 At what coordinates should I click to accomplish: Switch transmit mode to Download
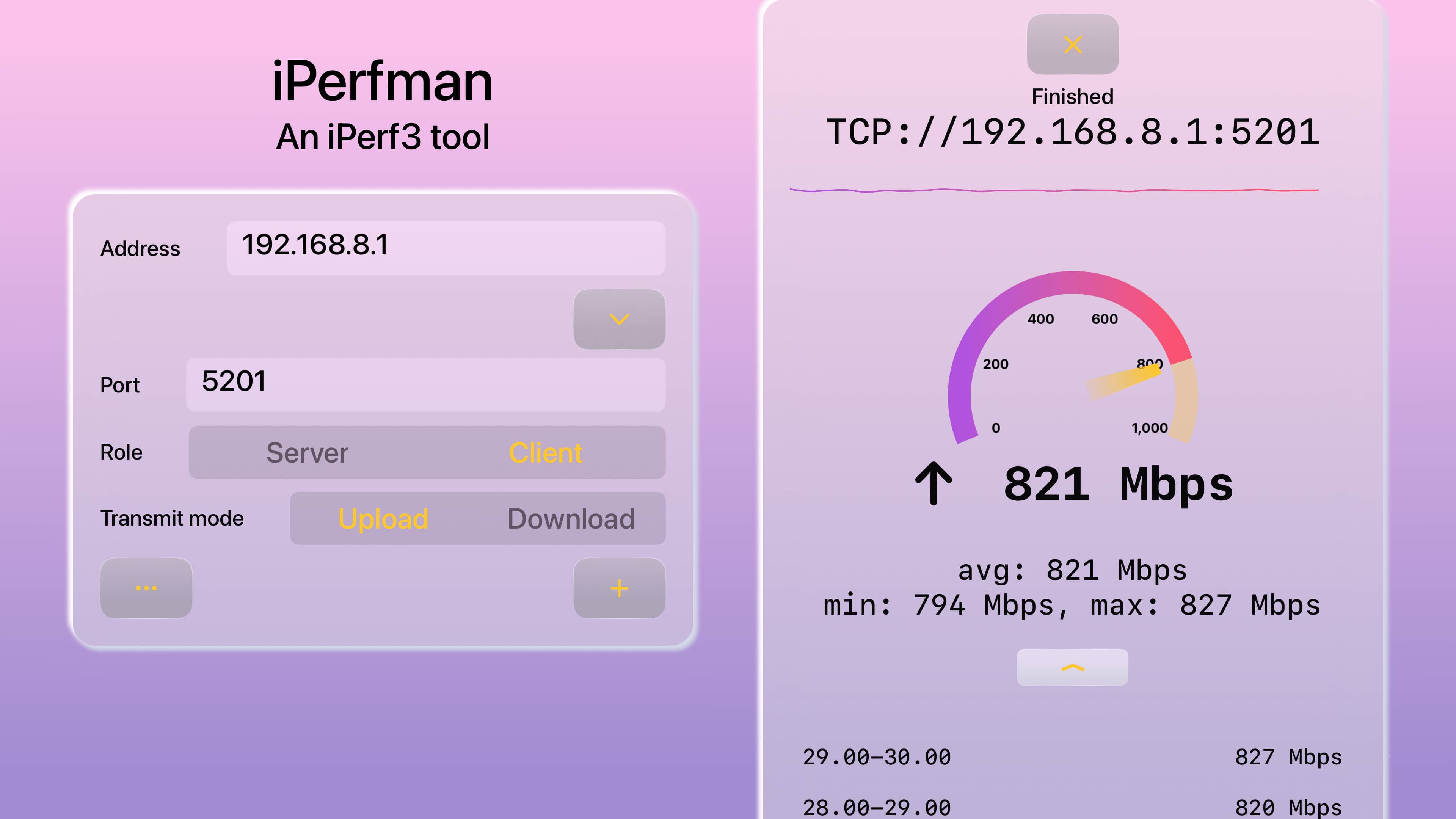[571, 519]
